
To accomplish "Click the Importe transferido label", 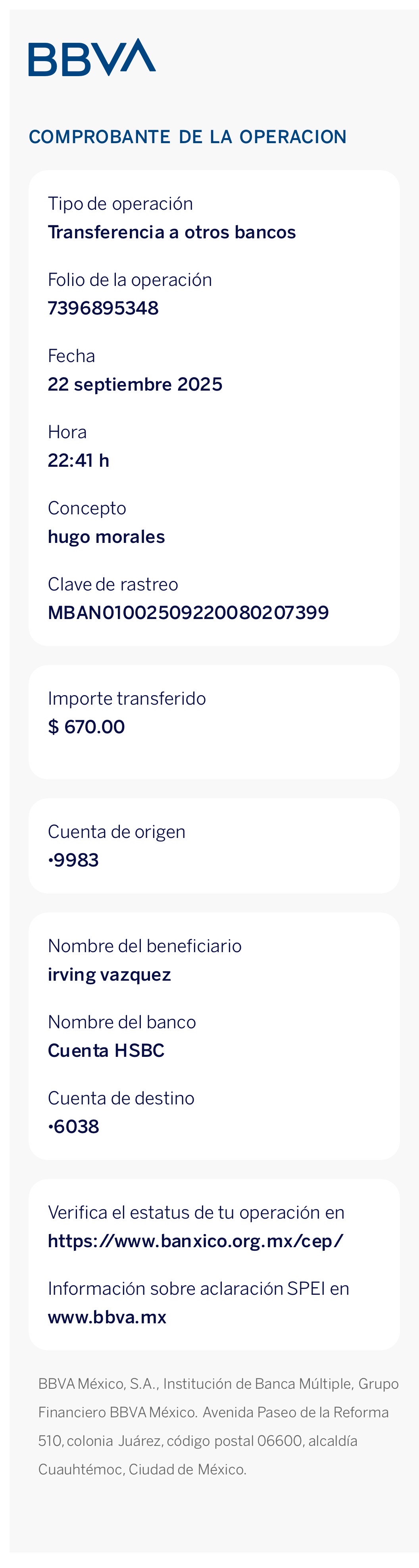I will pyautogui.click(x=127, y=698).
